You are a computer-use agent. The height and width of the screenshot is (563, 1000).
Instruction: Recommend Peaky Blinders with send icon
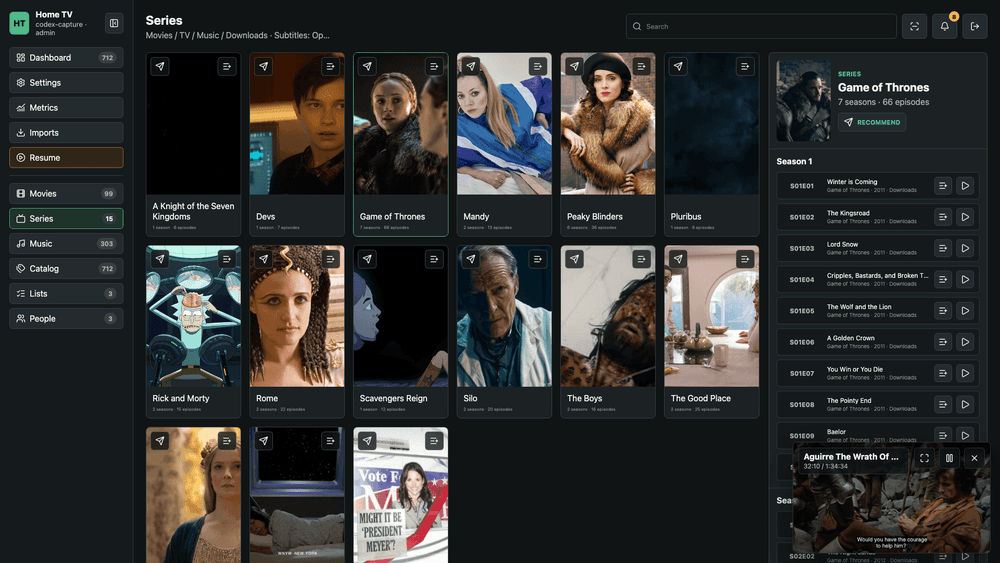point(575,66)
